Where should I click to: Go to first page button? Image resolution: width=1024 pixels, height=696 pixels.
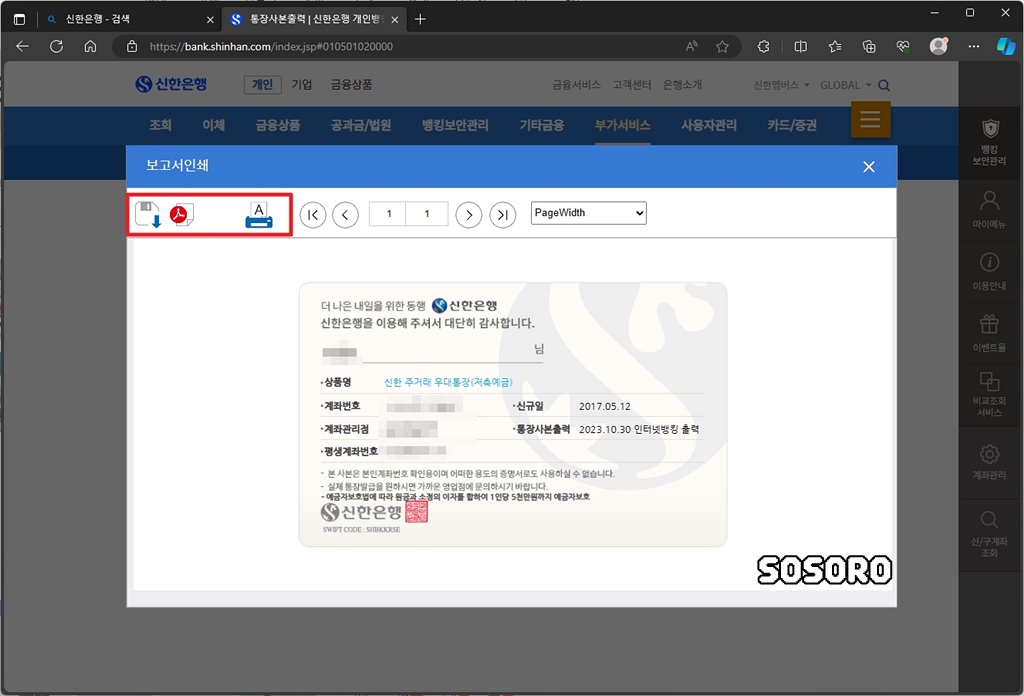coord(313,214)
